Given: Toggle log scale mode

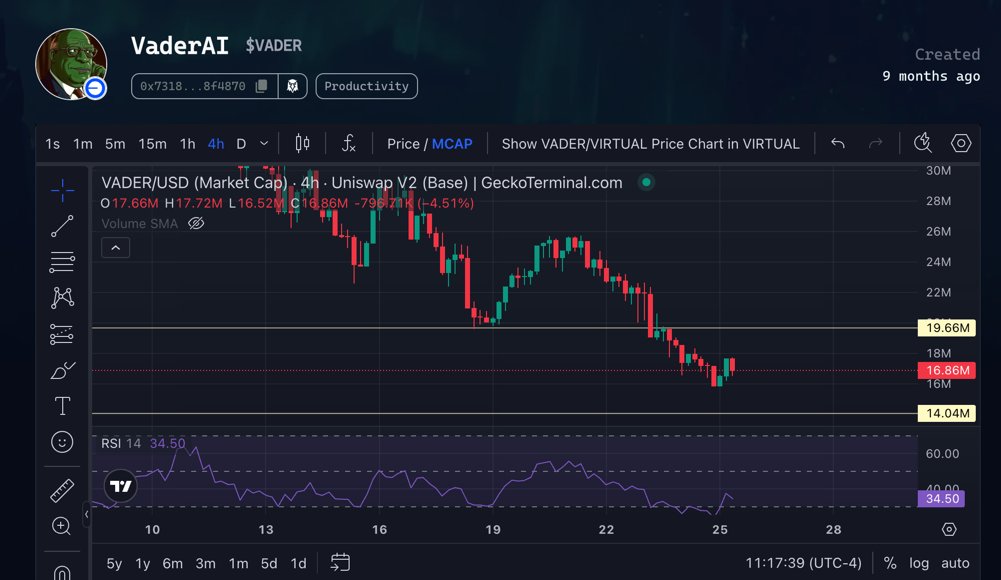Looking at the screenshot, I should click(919, 563).
